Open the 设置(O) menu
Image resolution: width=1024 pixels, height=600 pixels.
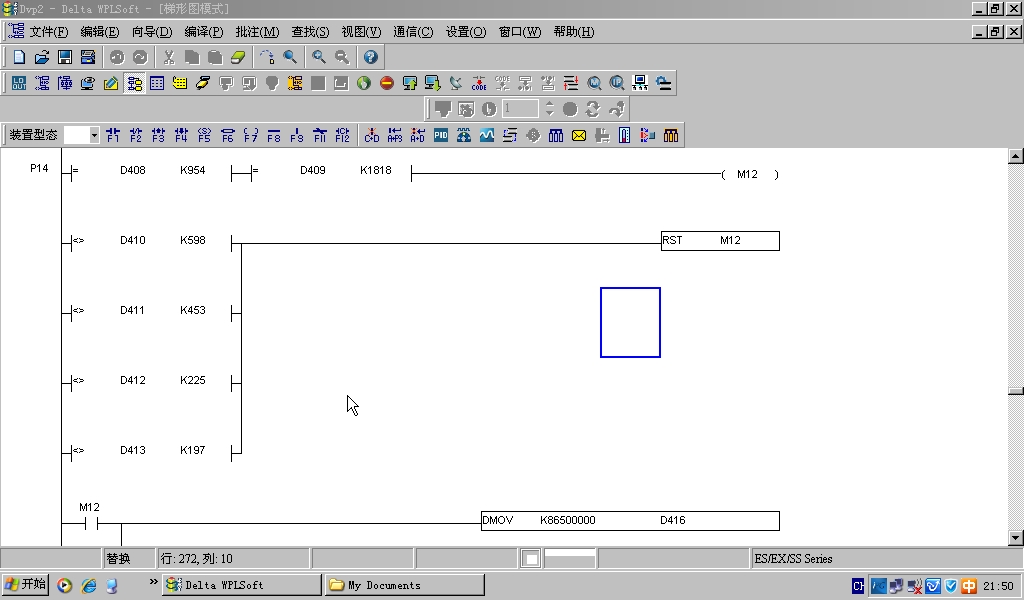click(465, 32)
